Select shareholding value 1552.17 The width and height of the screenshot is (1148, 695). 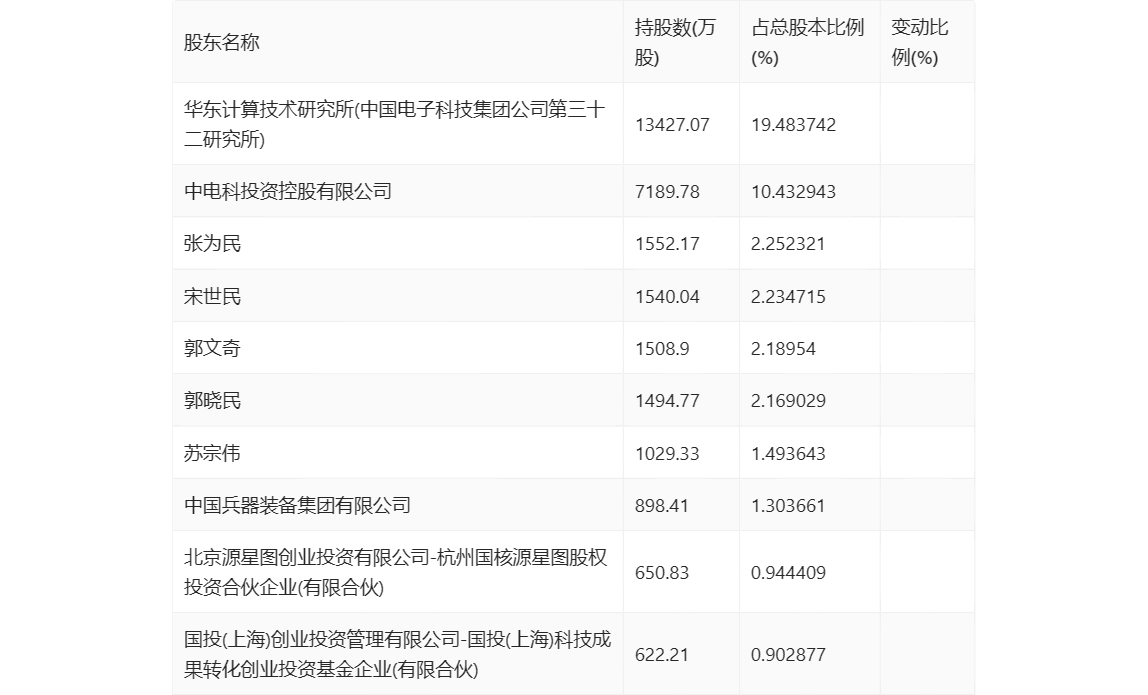tap(667, 244)
